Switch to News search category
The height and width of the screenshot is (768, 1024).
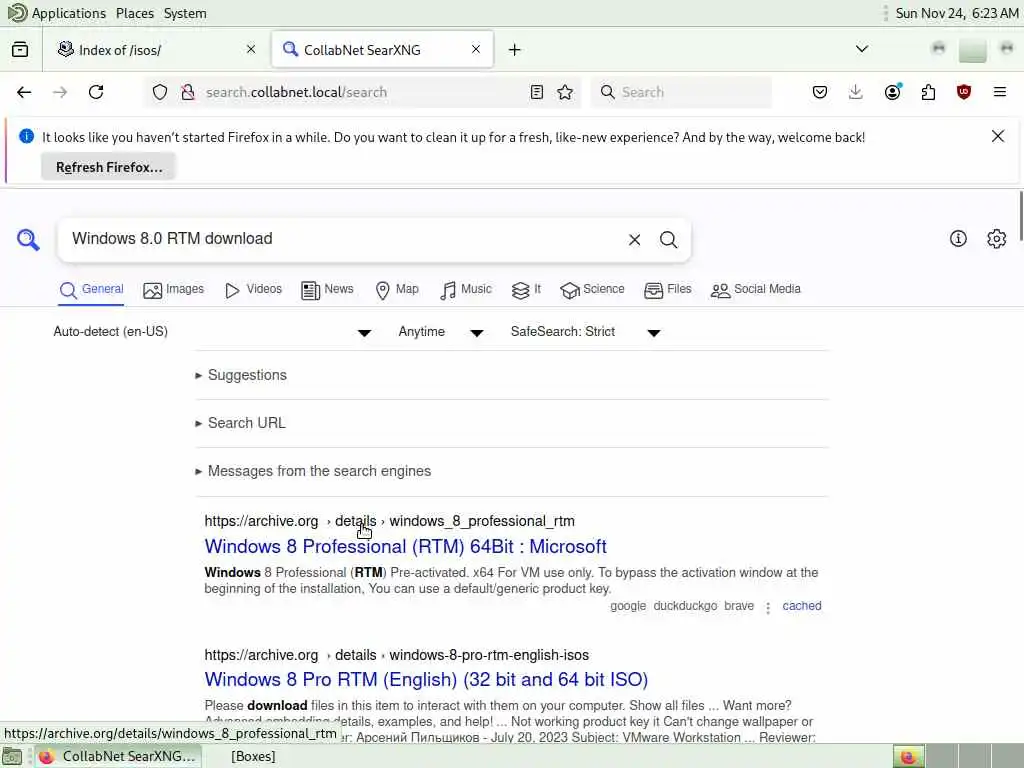pos(328,289)
